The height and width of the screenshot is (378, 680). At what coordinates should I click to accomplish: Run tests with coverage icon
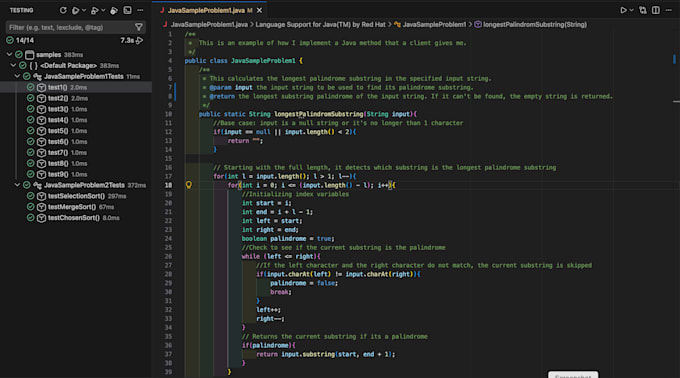(x=114, y=10)
